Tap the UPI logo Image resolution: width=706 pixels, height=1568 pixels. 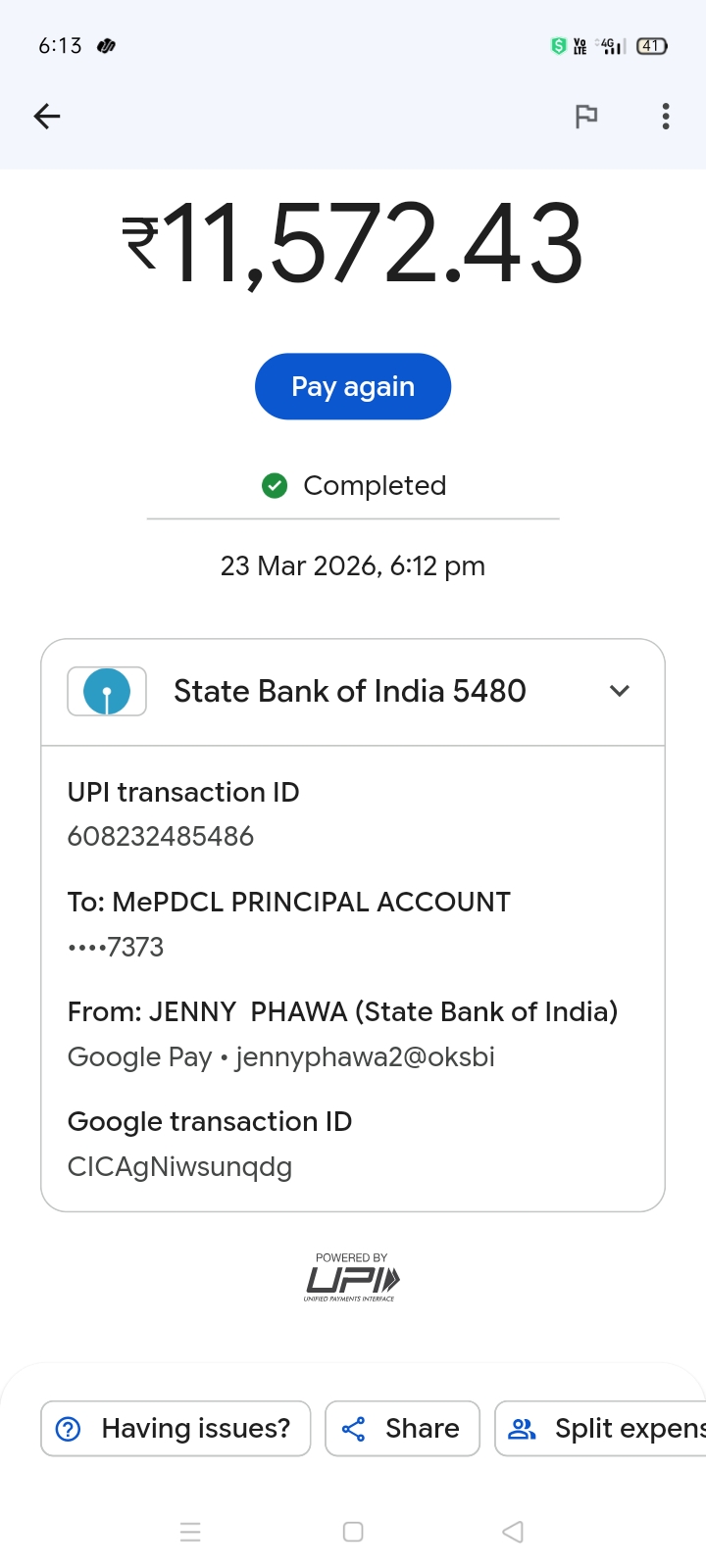click(x=352, y=1278)
